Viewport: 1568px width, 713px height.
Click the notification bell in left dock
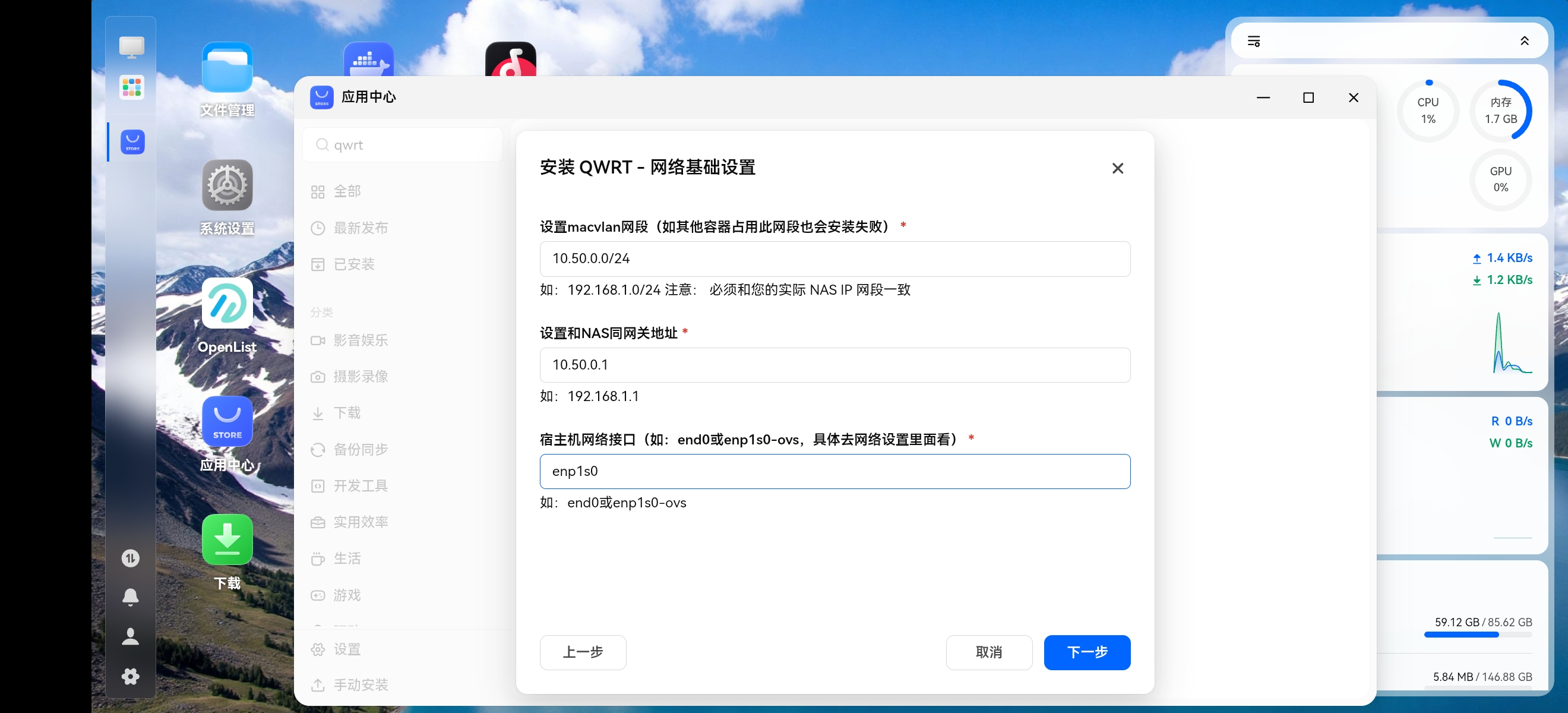click(x=130, y=597)
